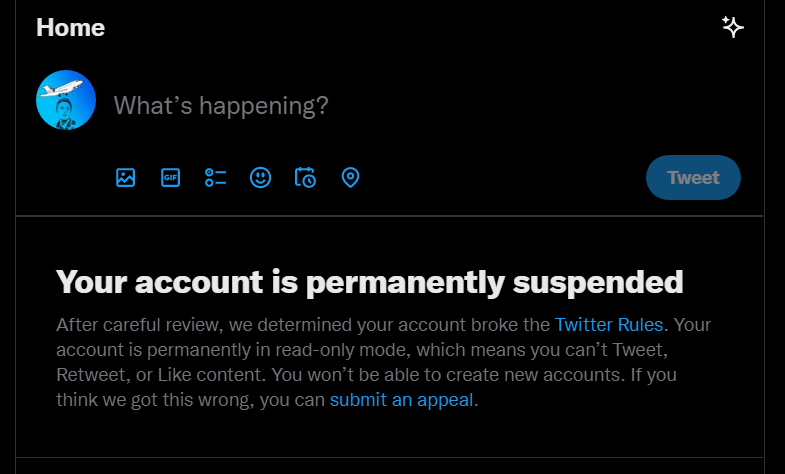Click the schedule tweet calendar icon
Screen dimensions: 785x474
click(305, 178)
